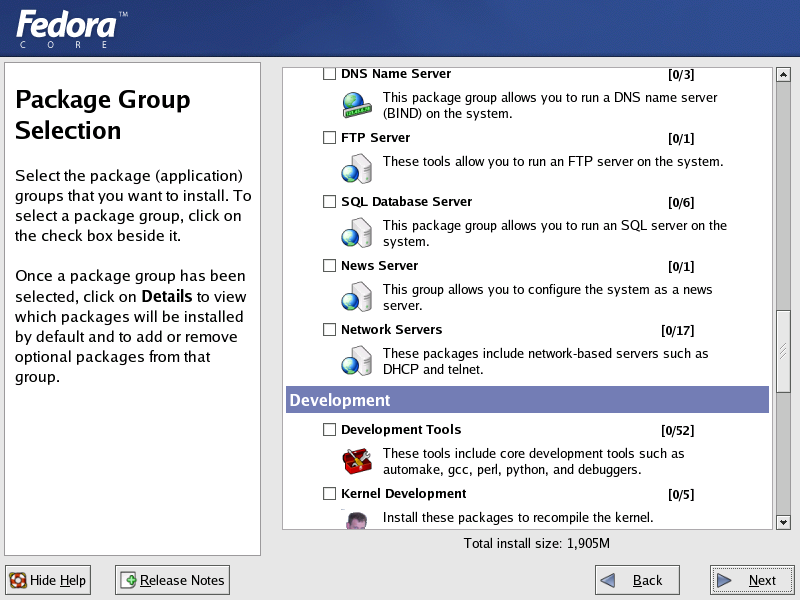Click the Kernel Development icon

tap(357, 520)
